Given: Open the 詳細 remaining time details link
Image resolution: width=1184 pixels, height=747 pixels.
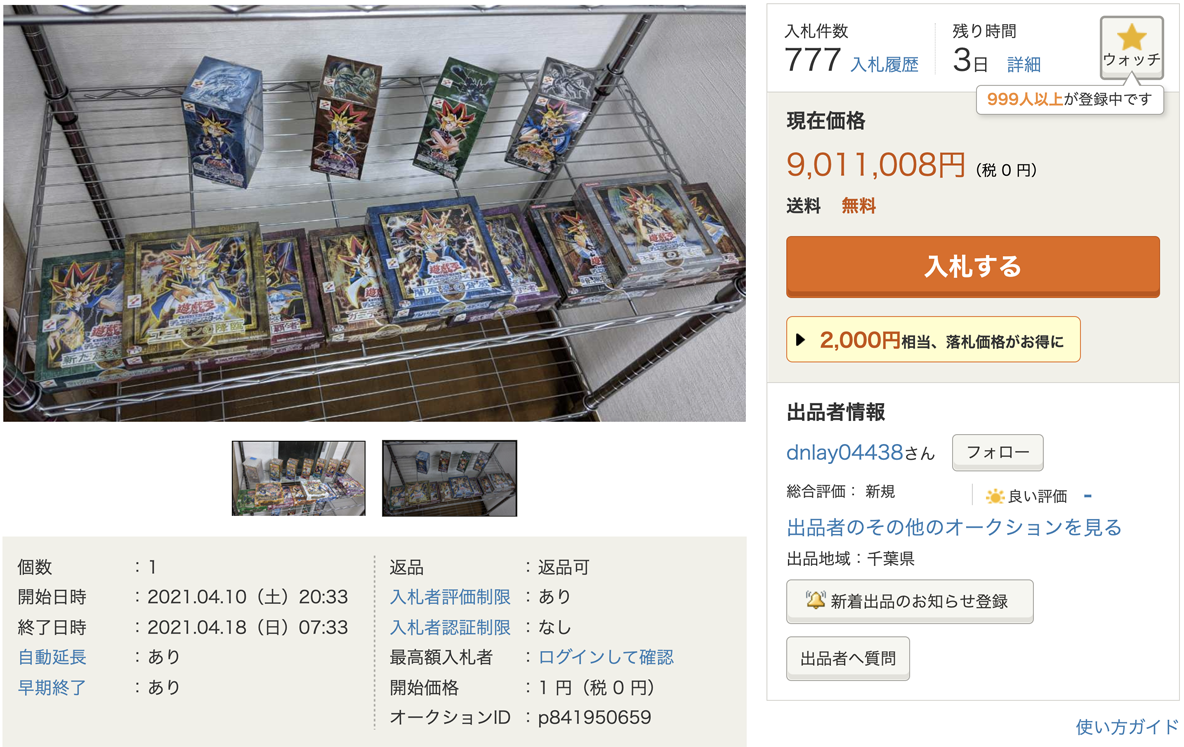Looking at the screenshot, I should pyautogui.click(x=1023, y=65).
